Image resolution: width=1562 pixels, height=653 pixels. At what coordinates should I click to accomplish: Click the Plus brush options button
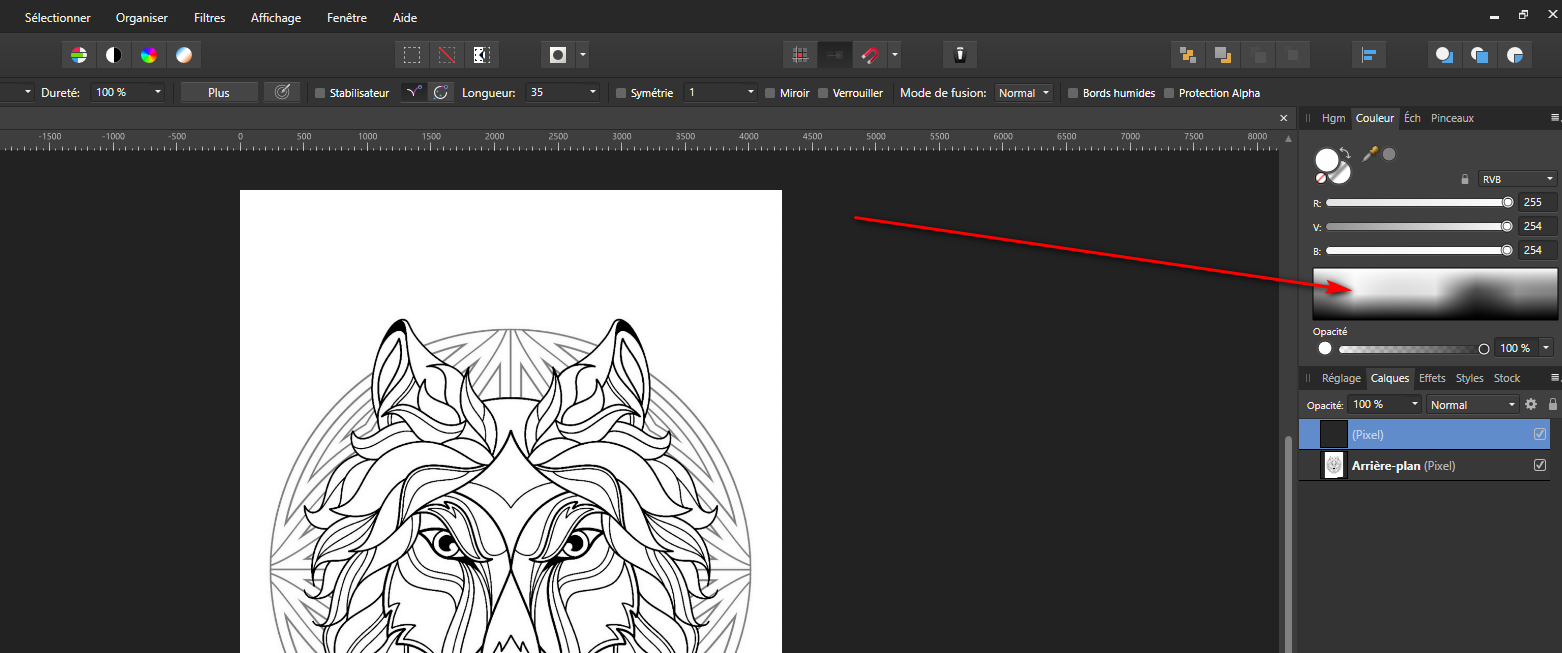219,92
